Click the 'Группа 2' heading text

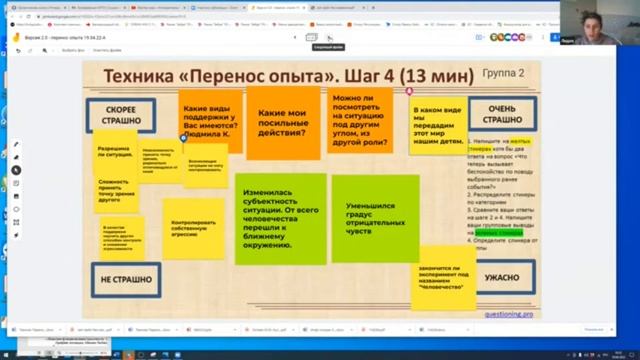(503, 73)
